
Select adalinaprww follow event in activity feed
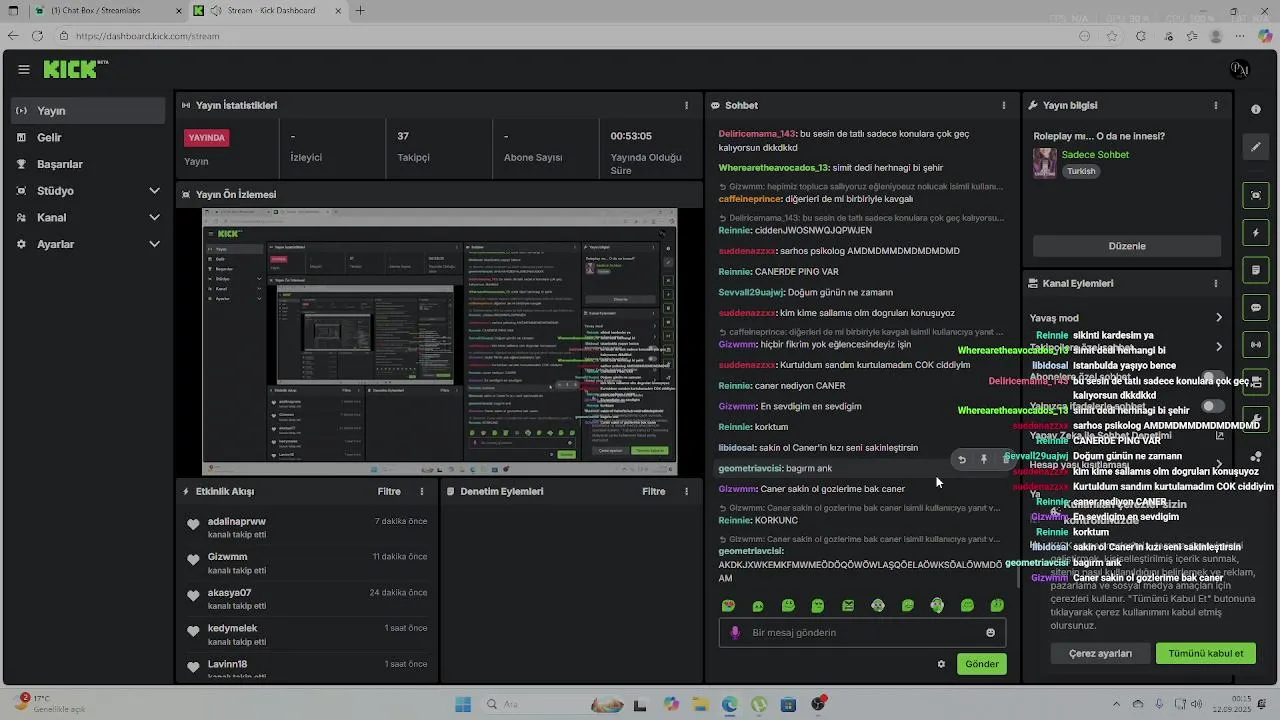point(307,528)
